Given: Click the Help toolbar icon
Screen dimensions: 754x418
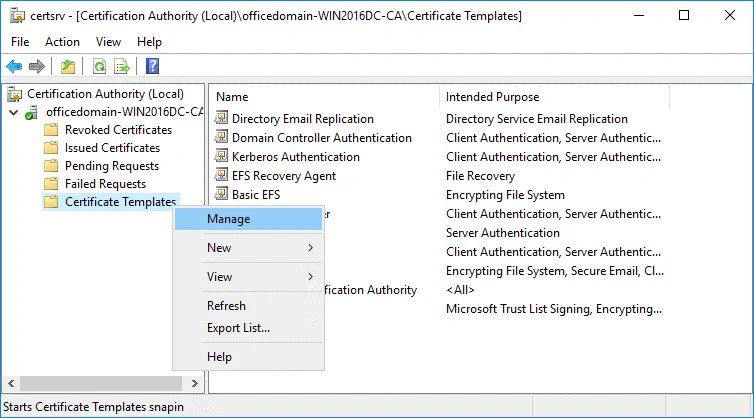Looking at the screenshot, I should click(x=152, y=67).
